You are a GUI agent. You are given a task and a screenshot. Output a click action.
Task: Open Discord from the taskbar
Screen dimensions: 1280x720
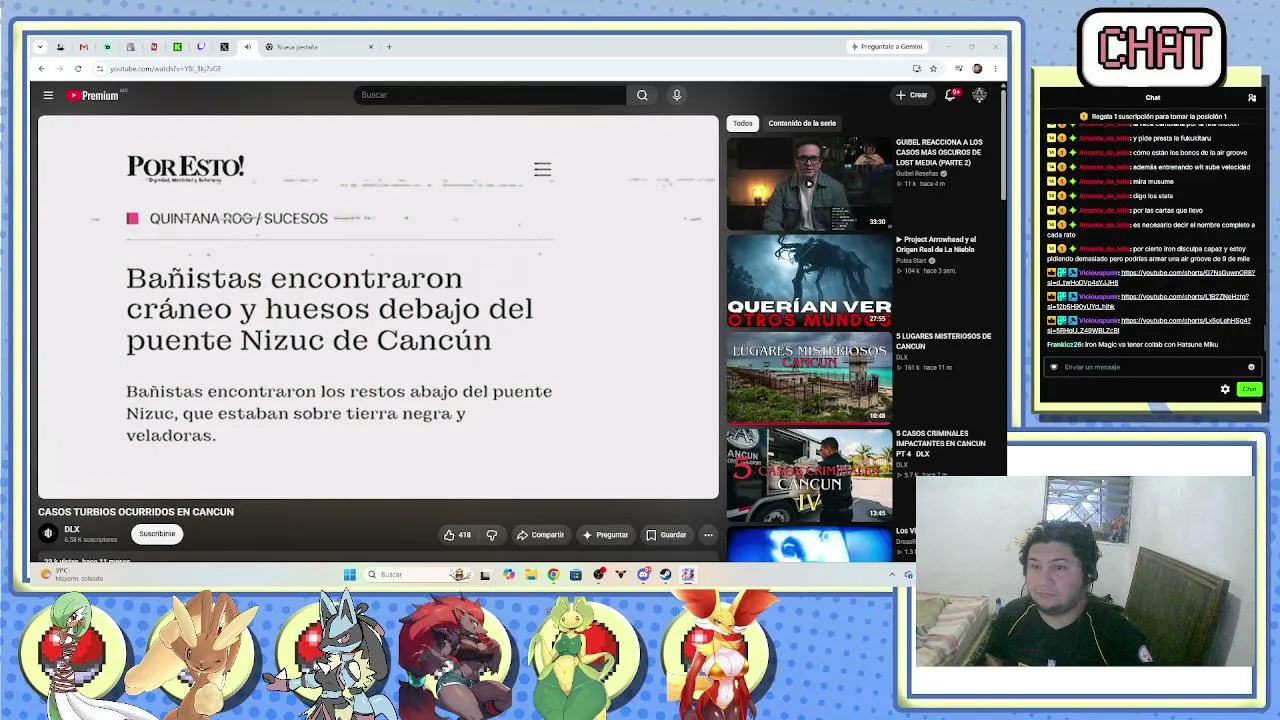pyautogui.click(x=643, y=575)
